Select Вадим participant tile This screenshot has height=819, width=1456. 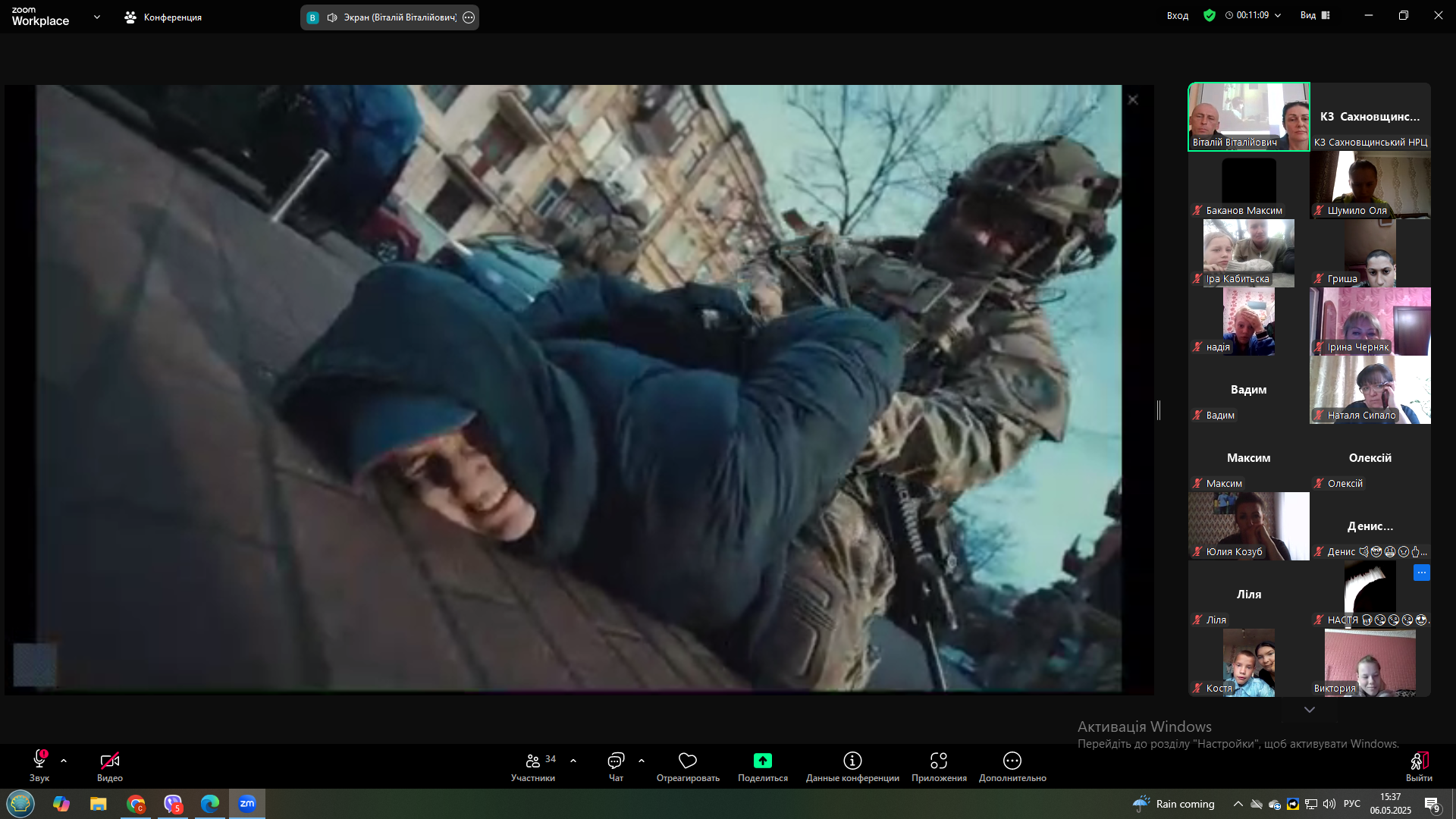tap(1249, 390)
